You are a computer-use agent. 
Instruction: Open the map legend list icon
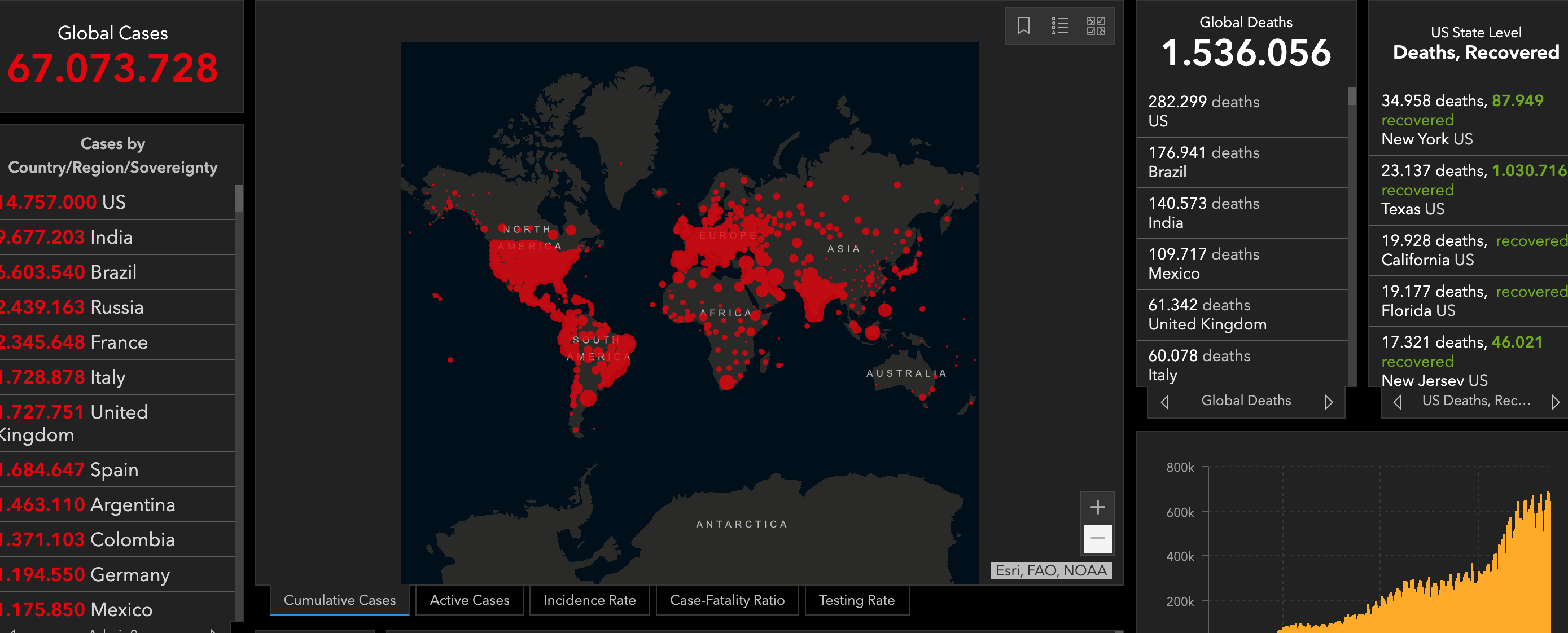pos(1059,25)
